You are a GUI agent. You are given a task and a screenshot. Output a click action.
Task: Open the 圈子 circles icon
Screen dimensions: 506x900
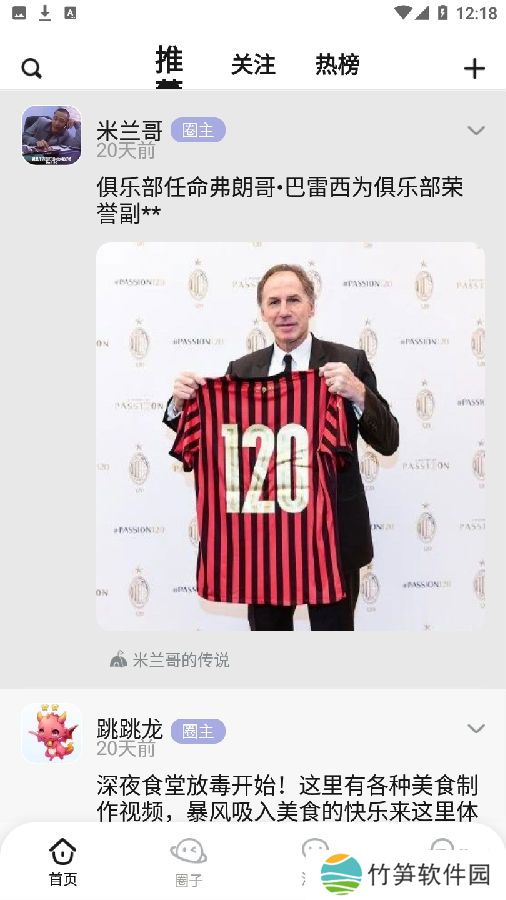189,851
